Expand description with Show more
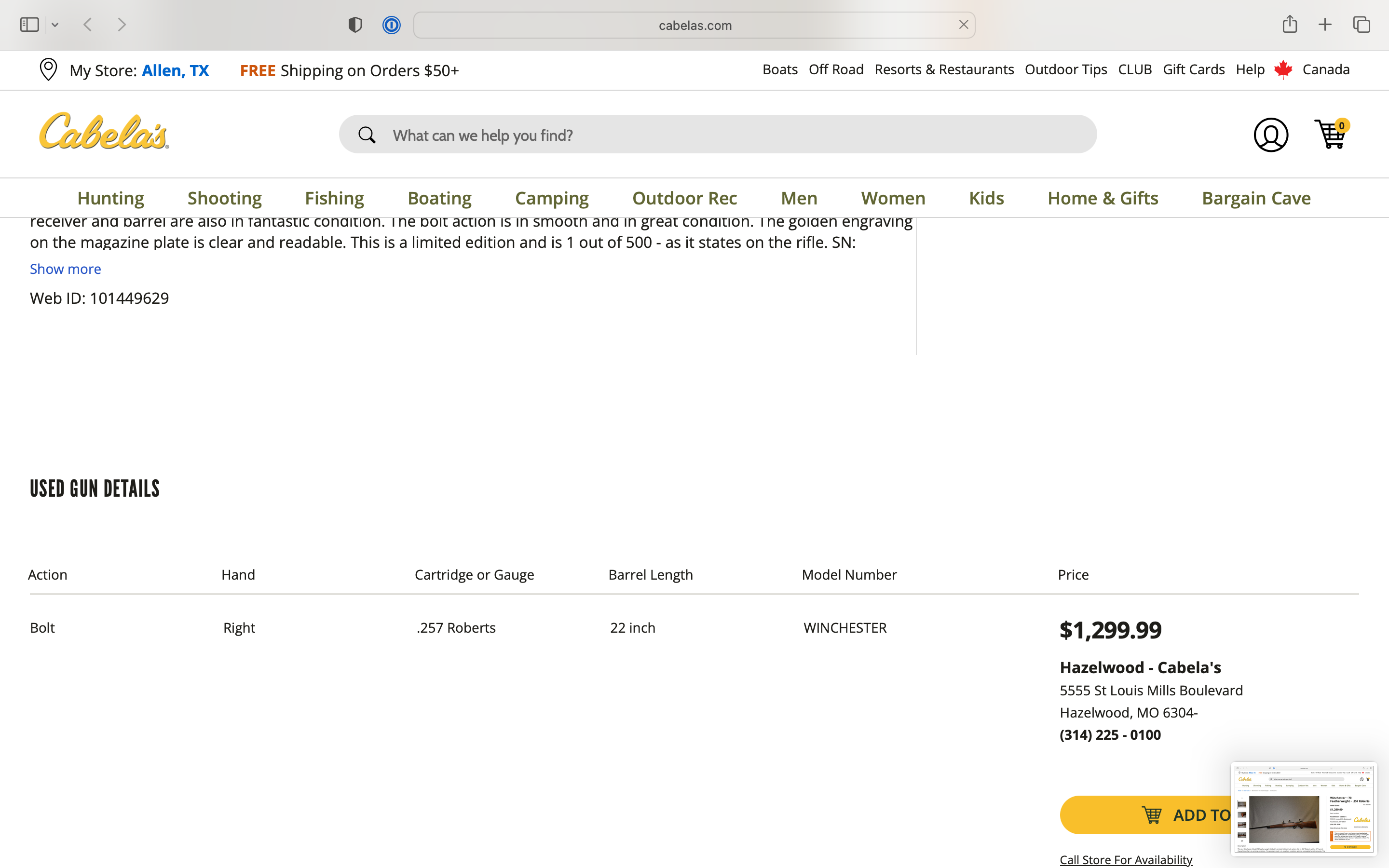This screenshot has height=868, width=1389. point(66,269)
